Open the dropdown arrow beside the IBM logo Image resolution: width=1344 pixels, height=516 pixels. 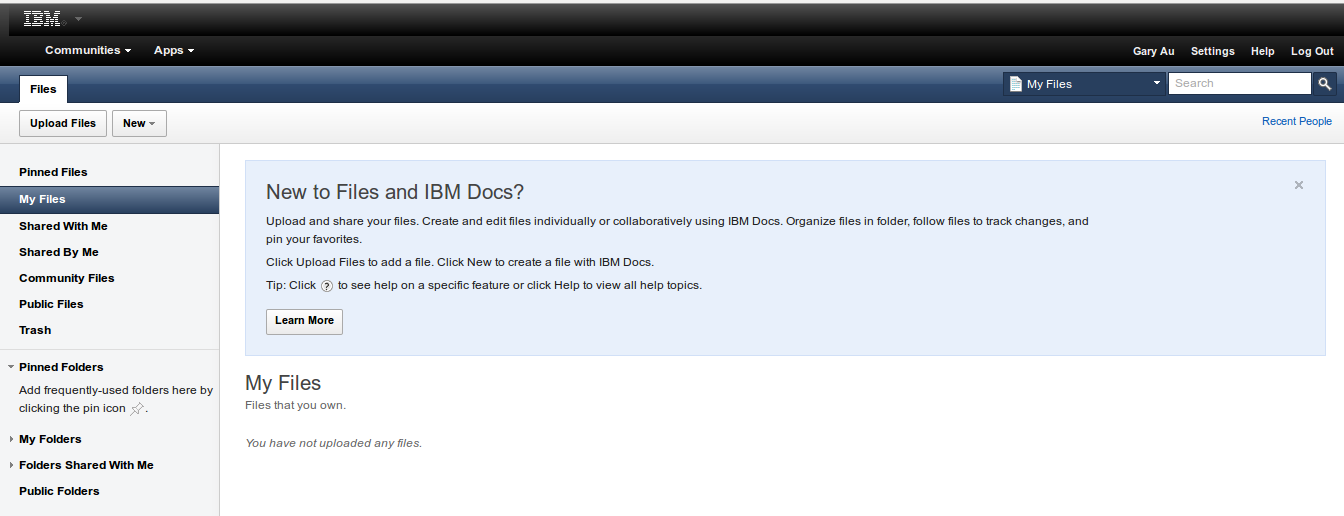point(79,19)
